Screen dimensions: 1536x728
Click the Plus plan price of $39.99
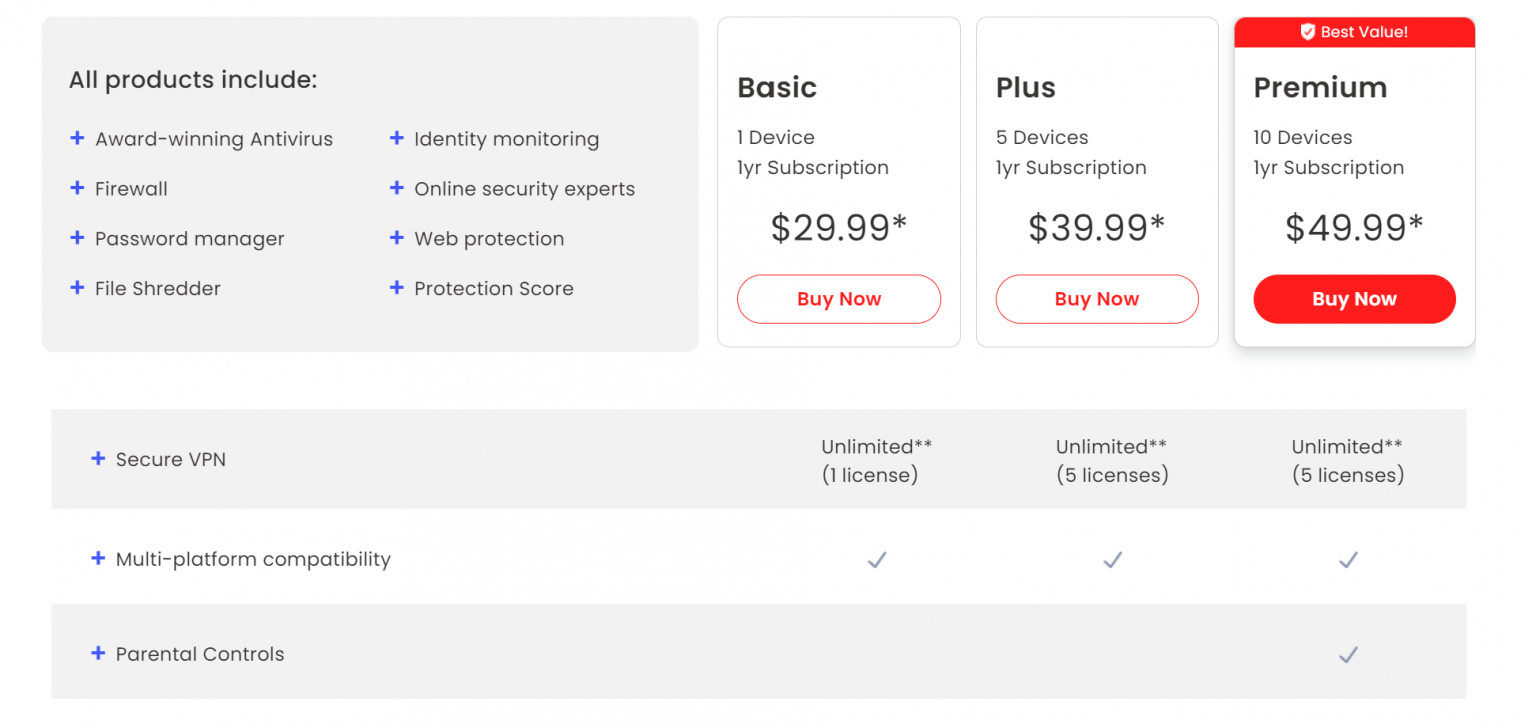tap(1097, 227)
